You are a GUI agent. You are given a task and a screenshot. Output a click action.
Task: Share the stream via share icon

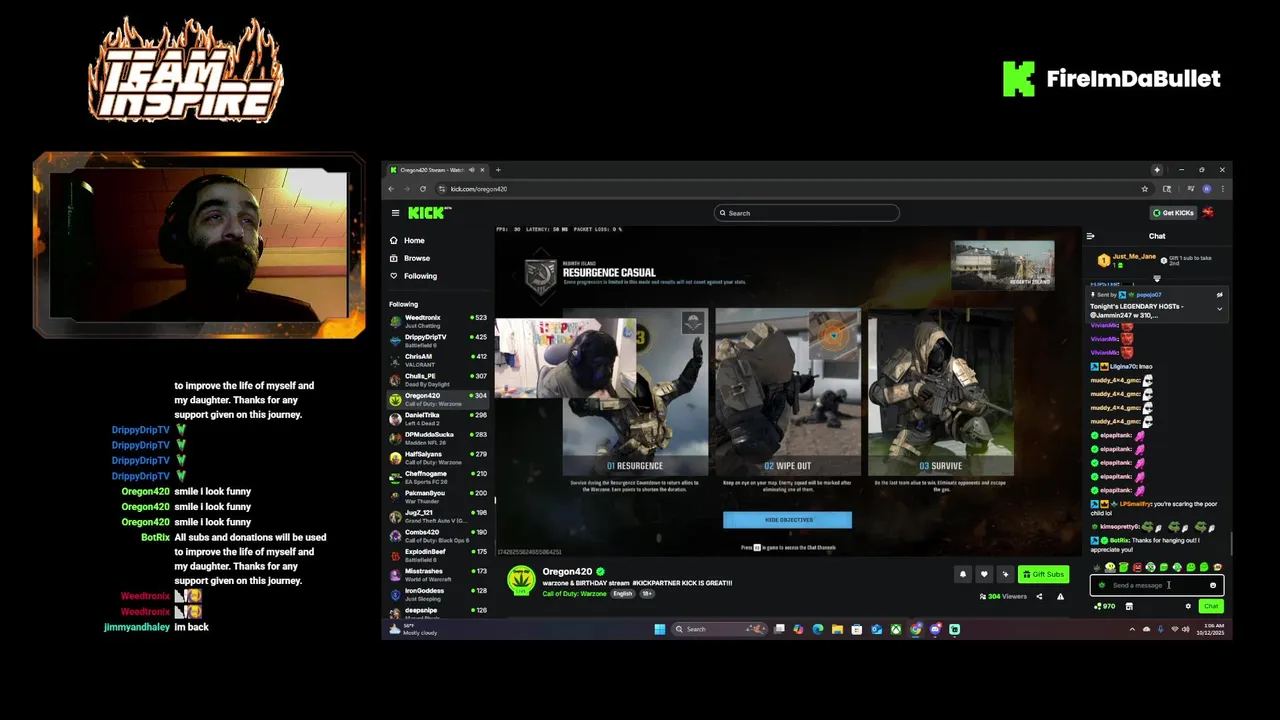pos(1039,597)
